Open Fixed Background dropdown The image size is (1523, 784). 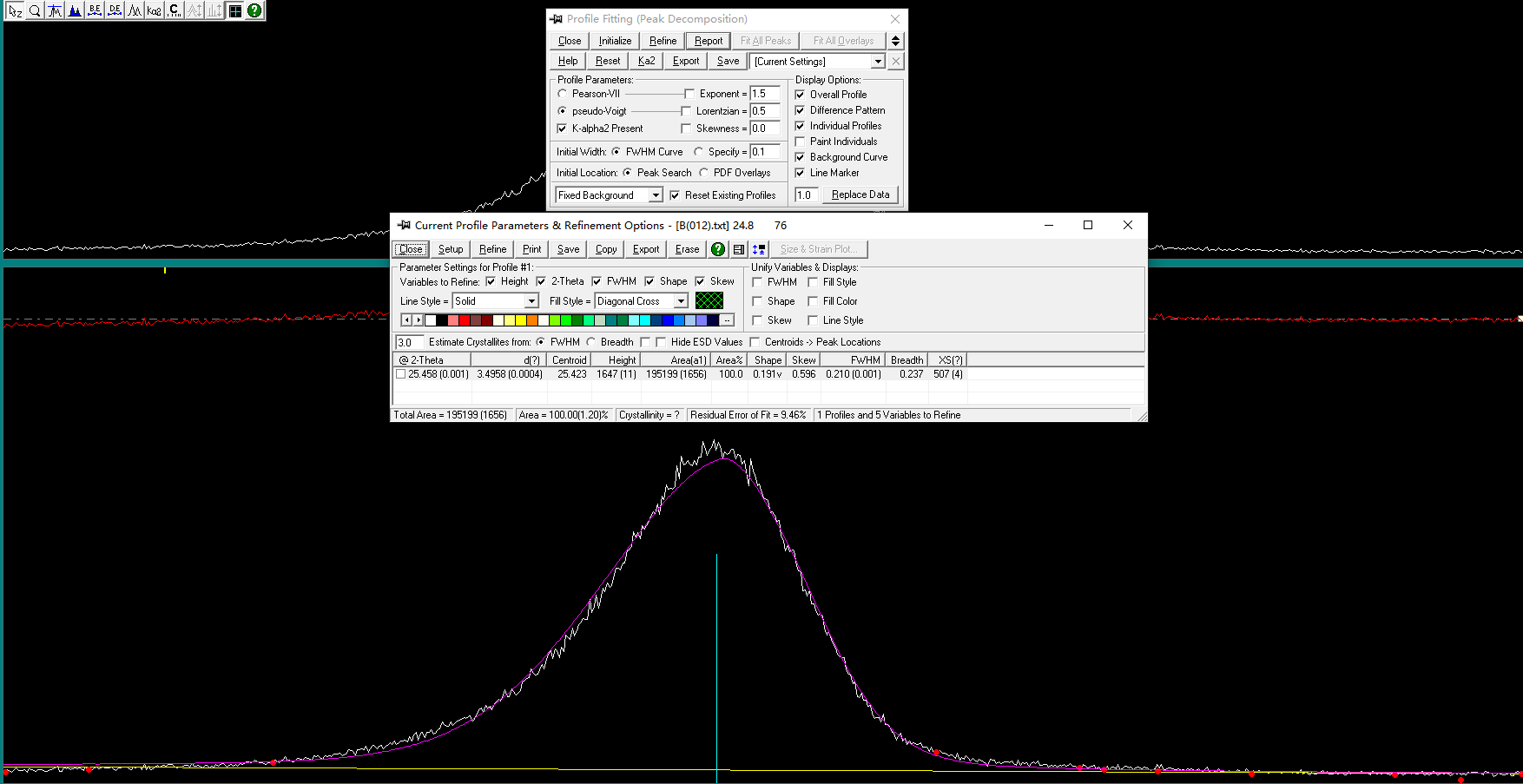point(656,195)
